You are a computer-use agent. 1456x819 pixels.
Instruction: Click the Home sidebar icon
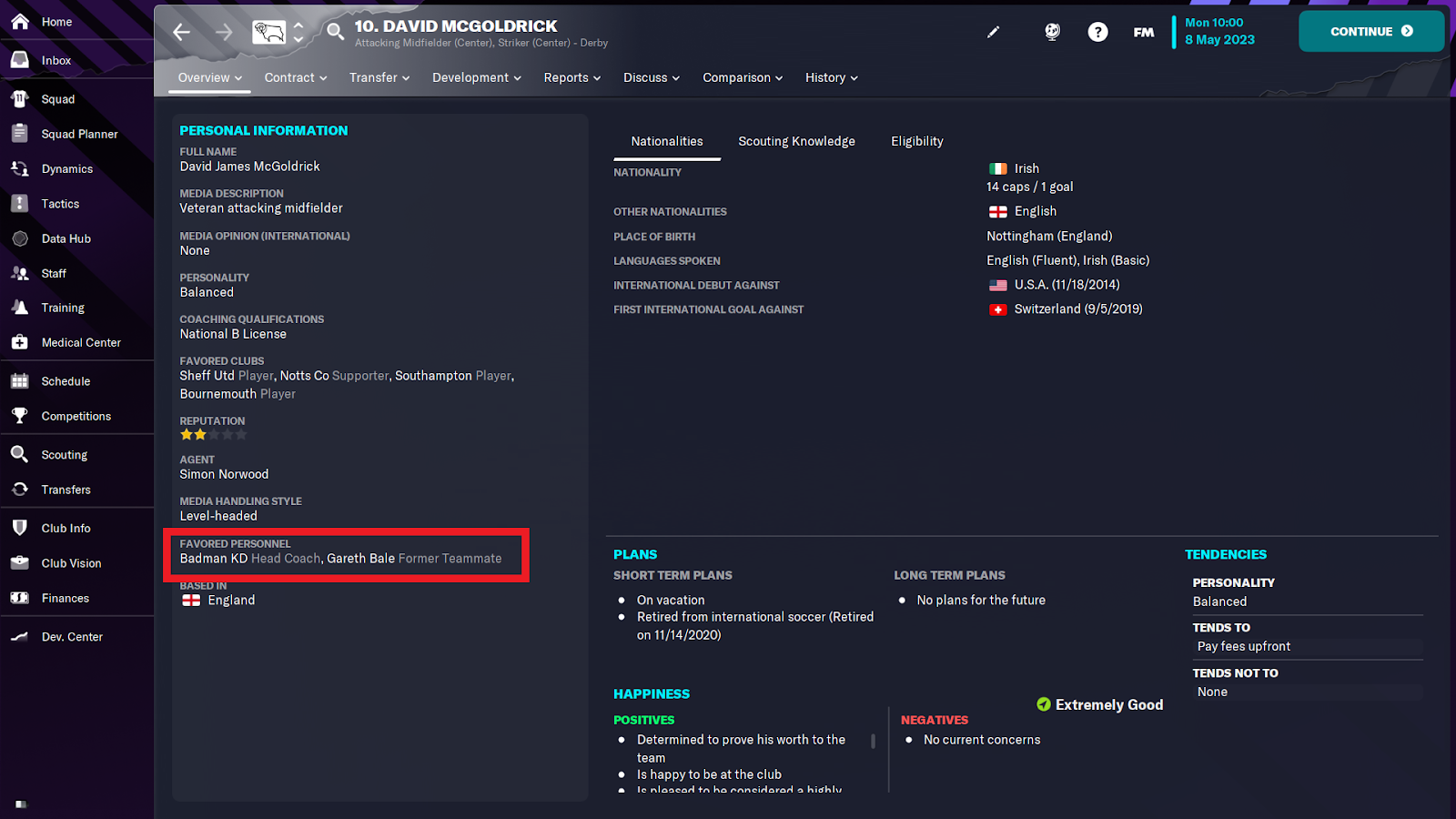tap(20, 22)
